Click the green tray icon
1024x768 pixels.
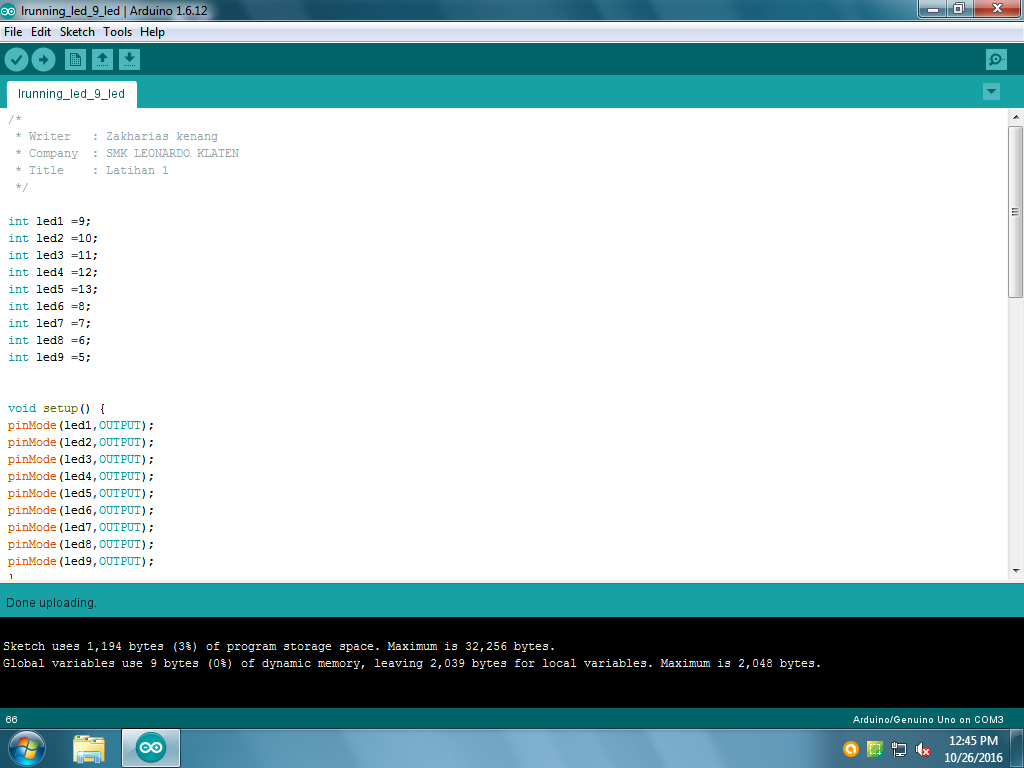pyautogui.click(x=874, y=749)
